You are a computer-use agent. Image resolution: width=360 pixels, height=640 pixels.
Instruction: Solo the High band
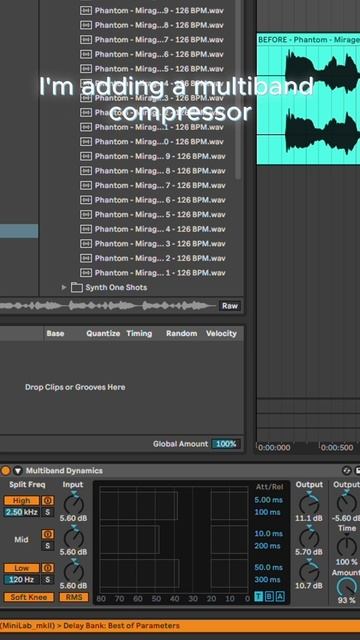(47, 512)
